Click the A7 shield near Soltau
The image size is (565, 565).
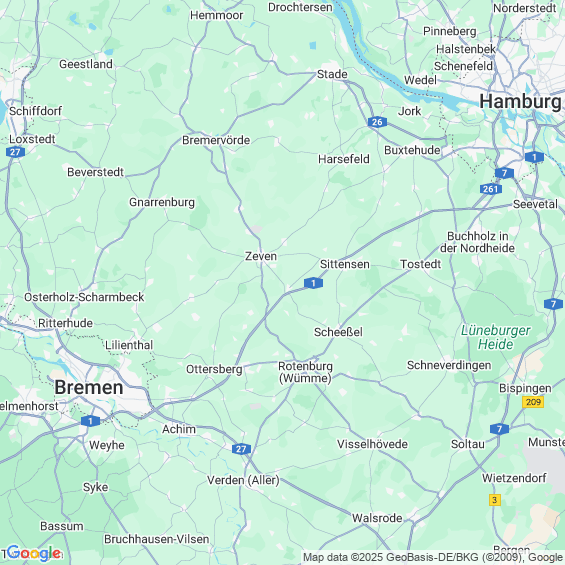(499, 429)
